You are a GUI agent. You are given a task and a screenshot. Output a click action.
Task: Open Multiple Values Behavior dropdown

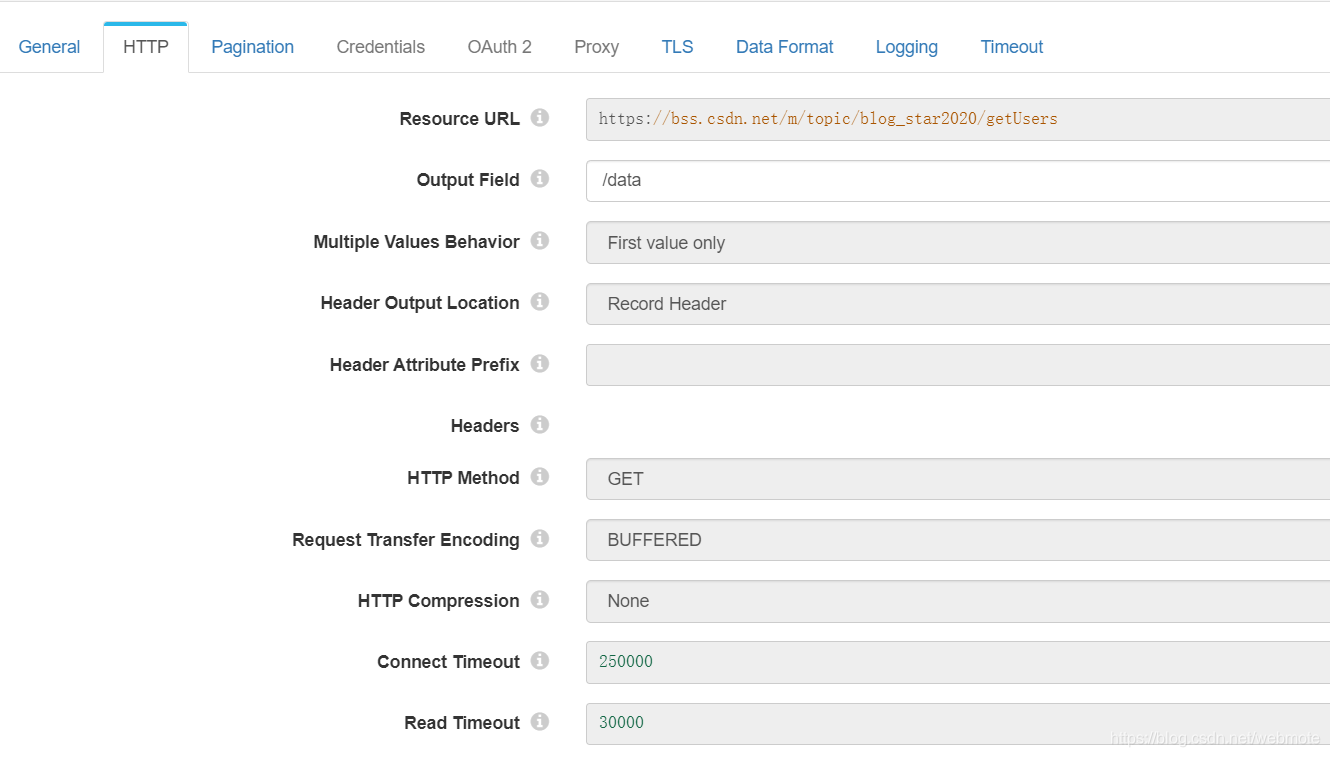pos(957,243)
